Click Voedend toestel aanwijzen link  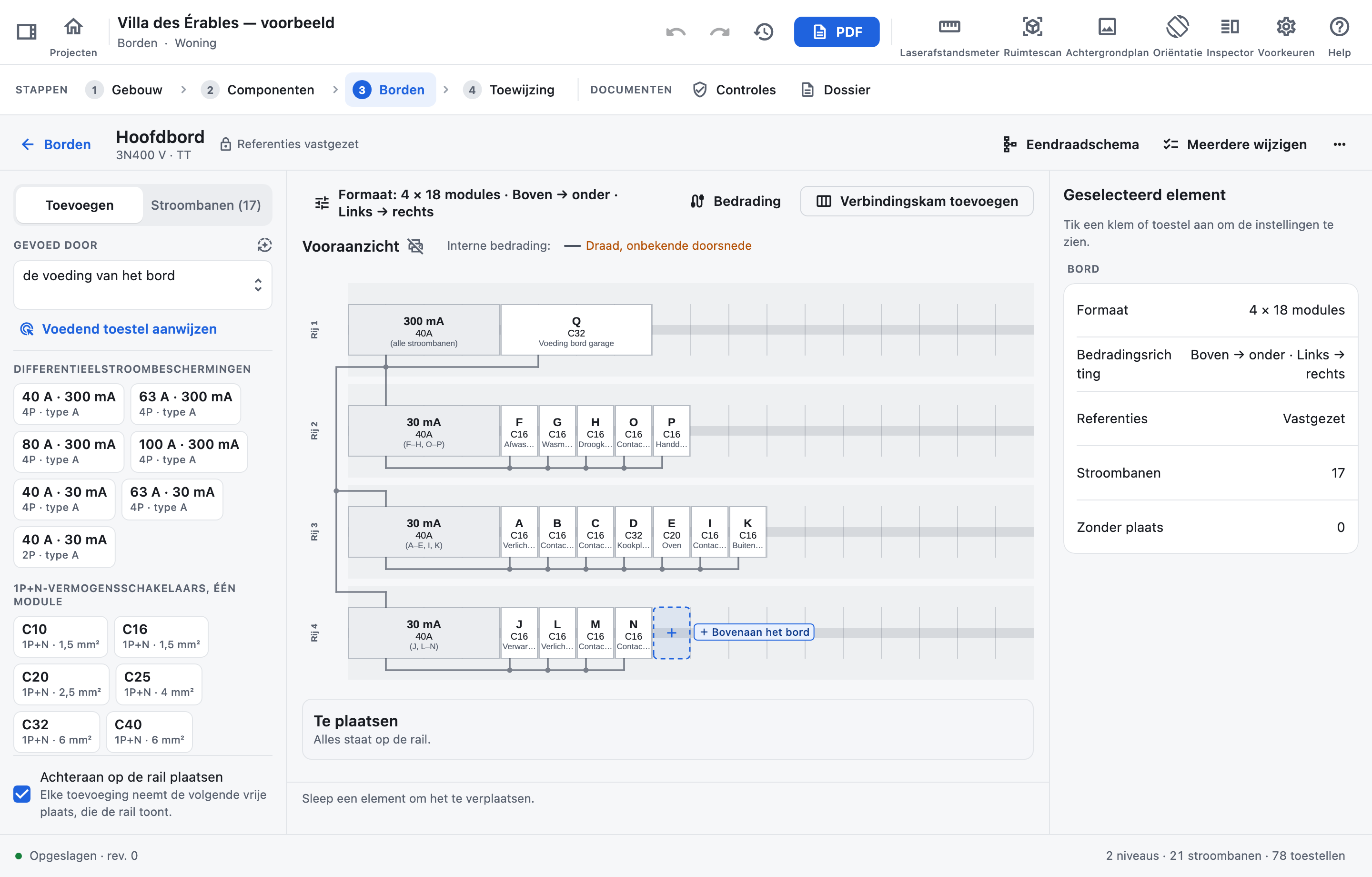(119, 329)
